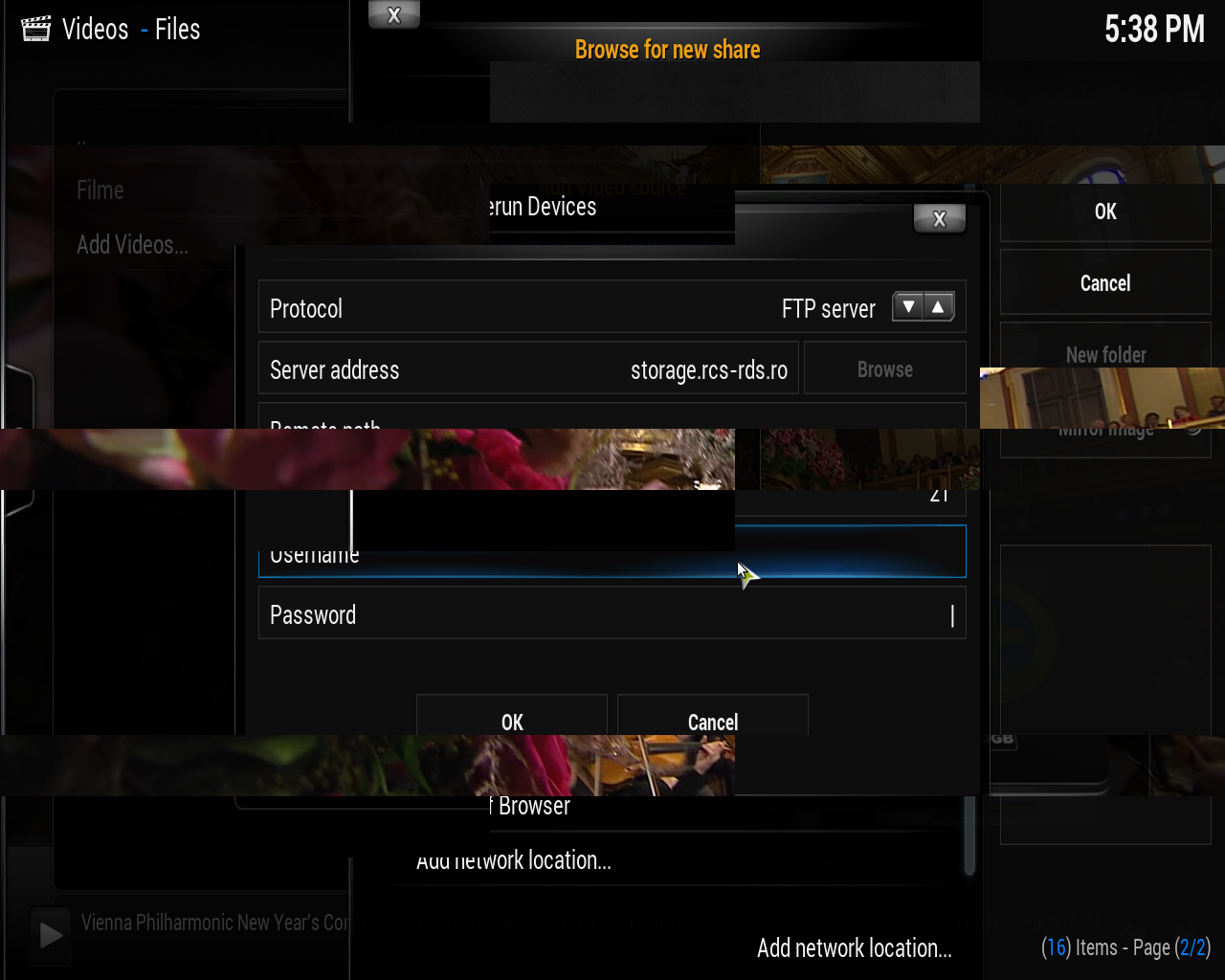This screenshot has height=980, width=1225.
Task: Select previous protocol with down arrow
Action: click(909, 307)
